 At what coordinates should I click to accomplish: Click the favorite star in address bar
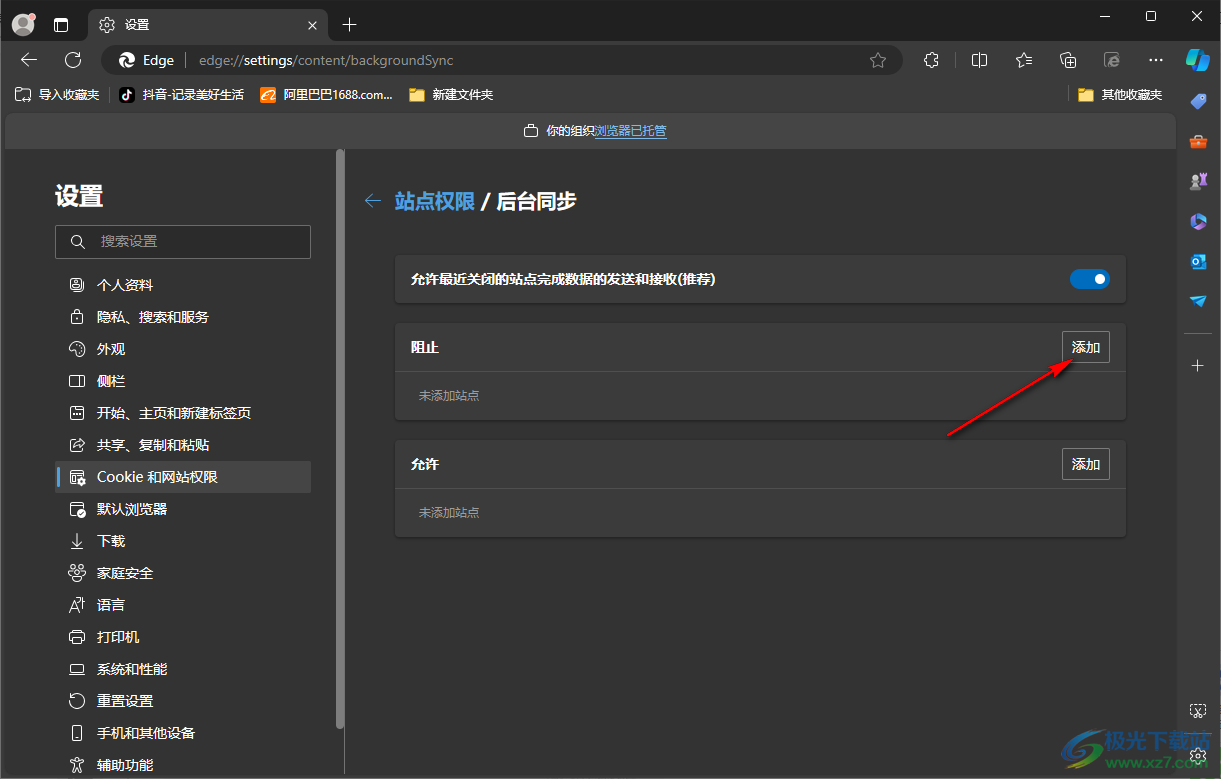coord(878,60)
